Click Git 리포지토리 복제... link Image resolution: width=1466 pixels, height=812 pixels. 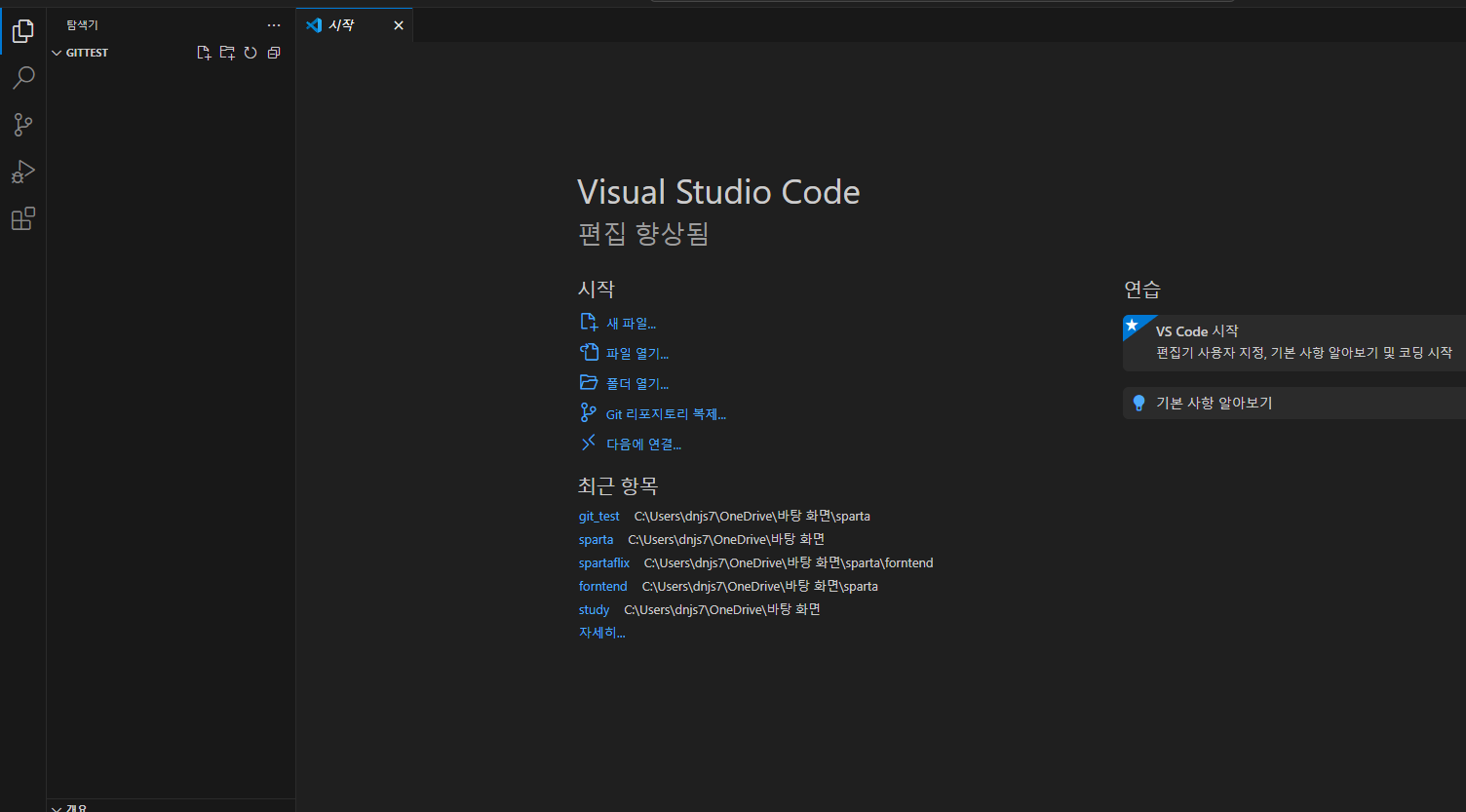click(x=666, y=414)
